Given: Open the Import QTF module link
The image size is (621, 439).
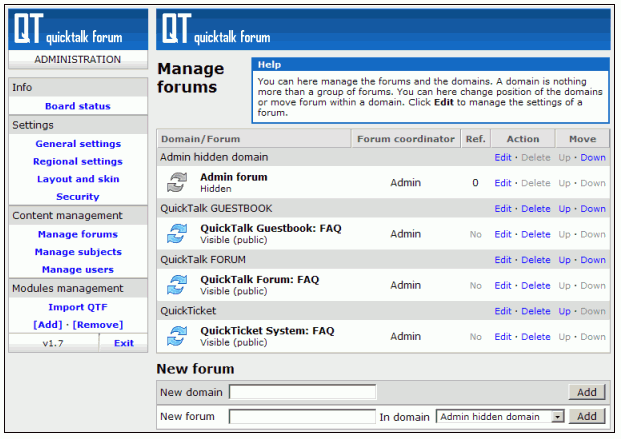Looking at the screenshot, I should pos(78,307).
